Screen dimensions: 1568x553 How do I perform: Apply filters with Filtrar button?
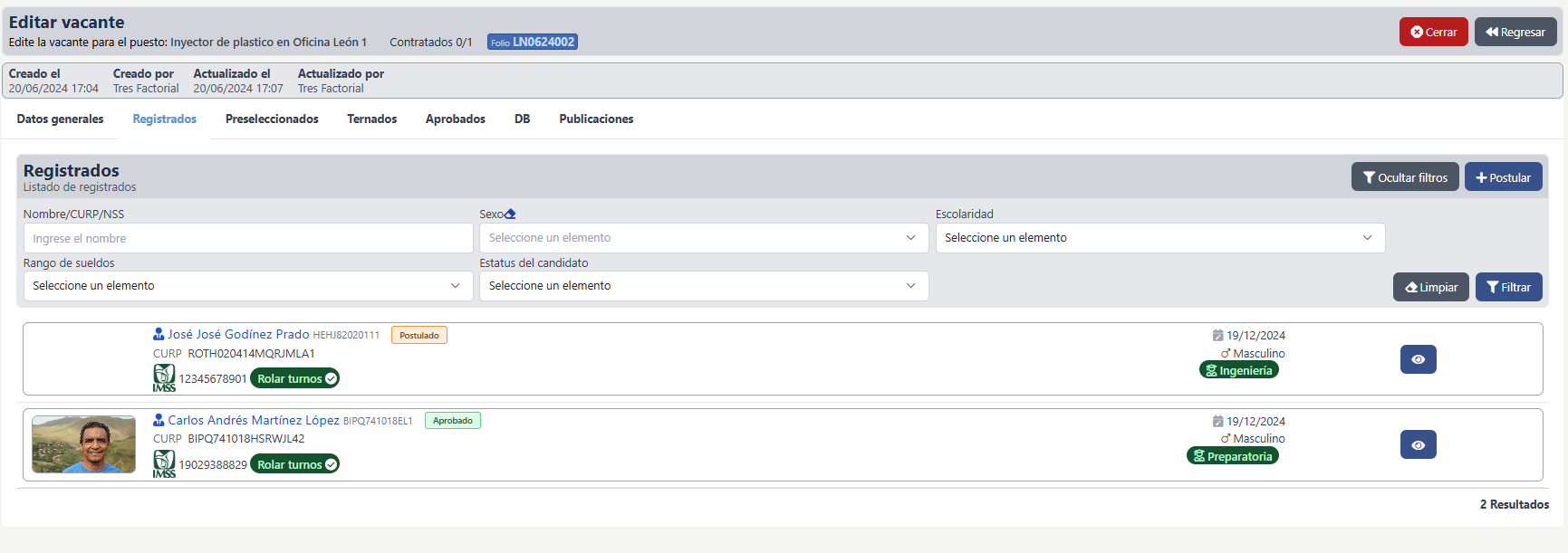pos(1509,287)
